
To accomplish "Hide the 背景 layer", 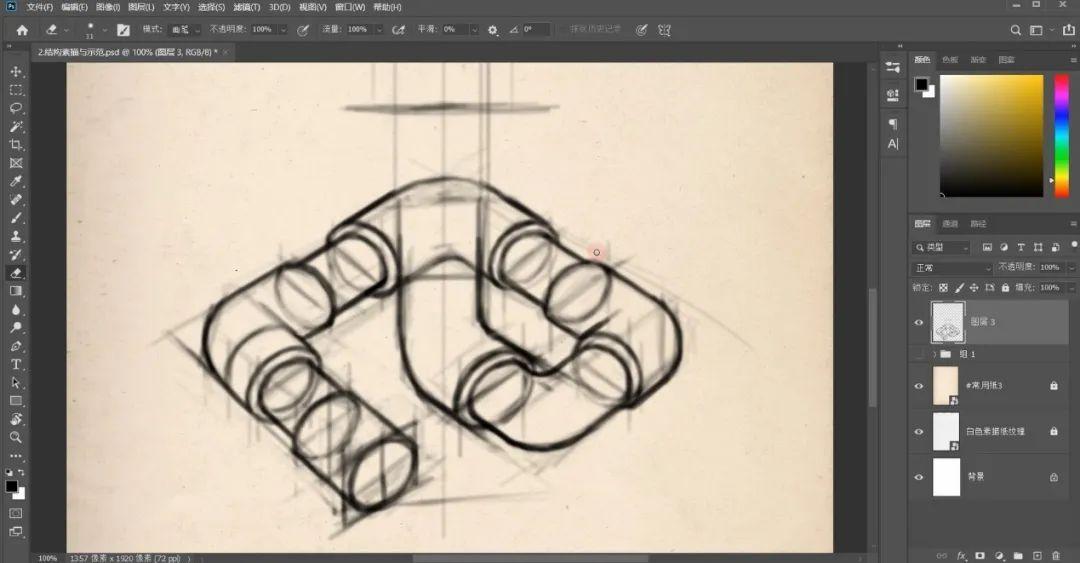I will click(919, 477).
